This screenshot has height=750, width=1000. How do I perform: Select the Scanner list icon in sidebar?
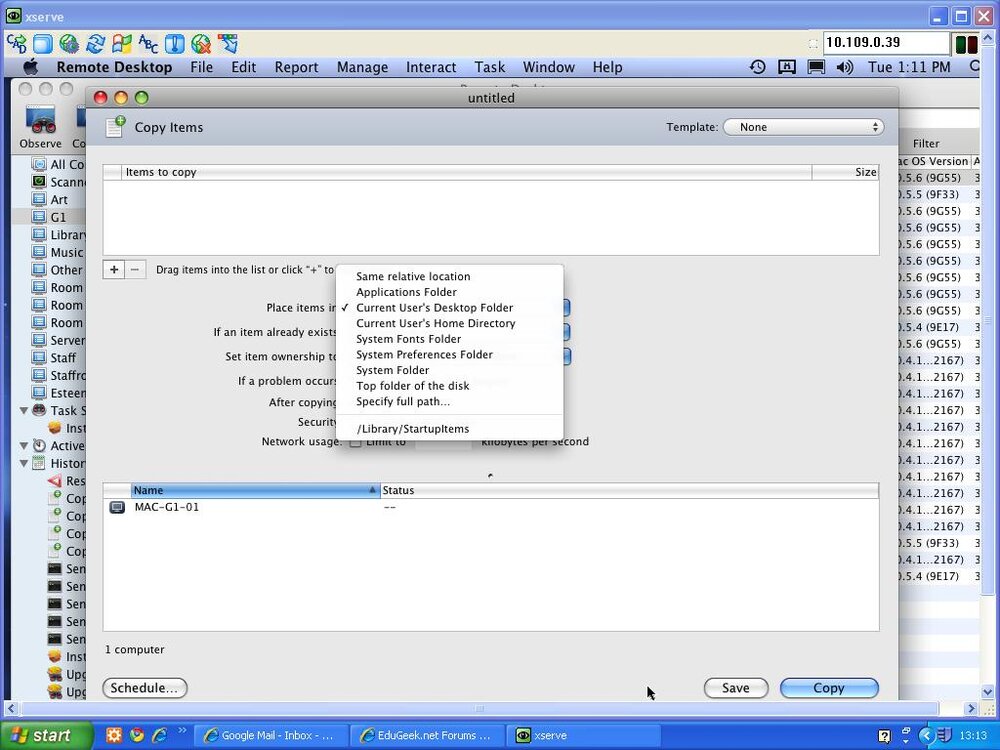click(39, 182)
